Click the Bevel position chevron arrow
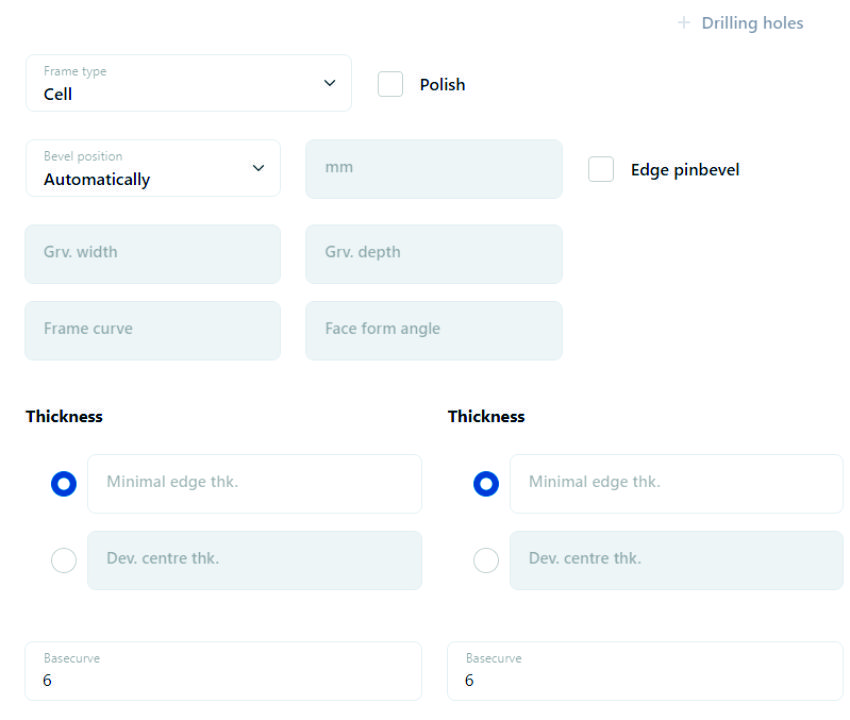Image resolution: width=850 pixels, height=720 pixels. [x=258, y=168]
